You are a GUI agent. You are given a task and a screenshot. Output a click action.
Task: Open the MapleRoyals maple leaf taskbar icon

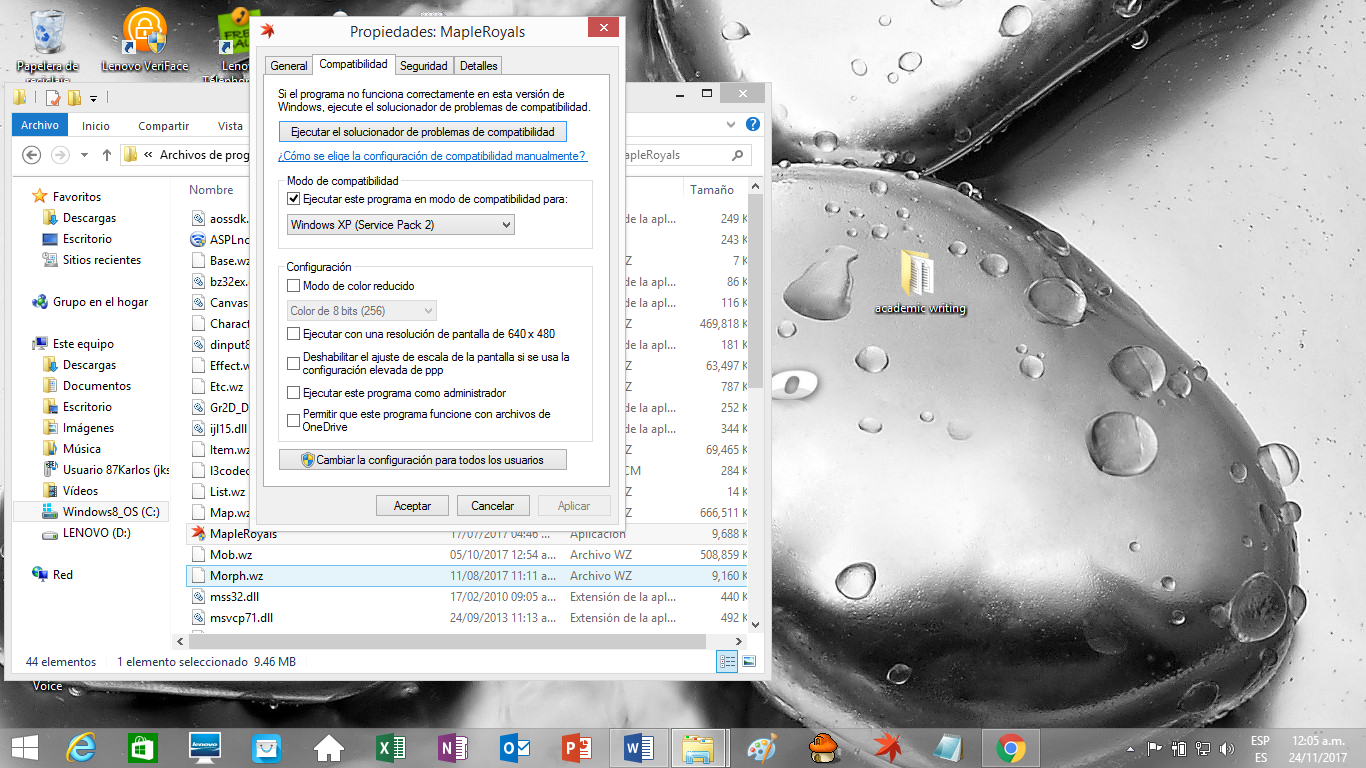(886, 747)
